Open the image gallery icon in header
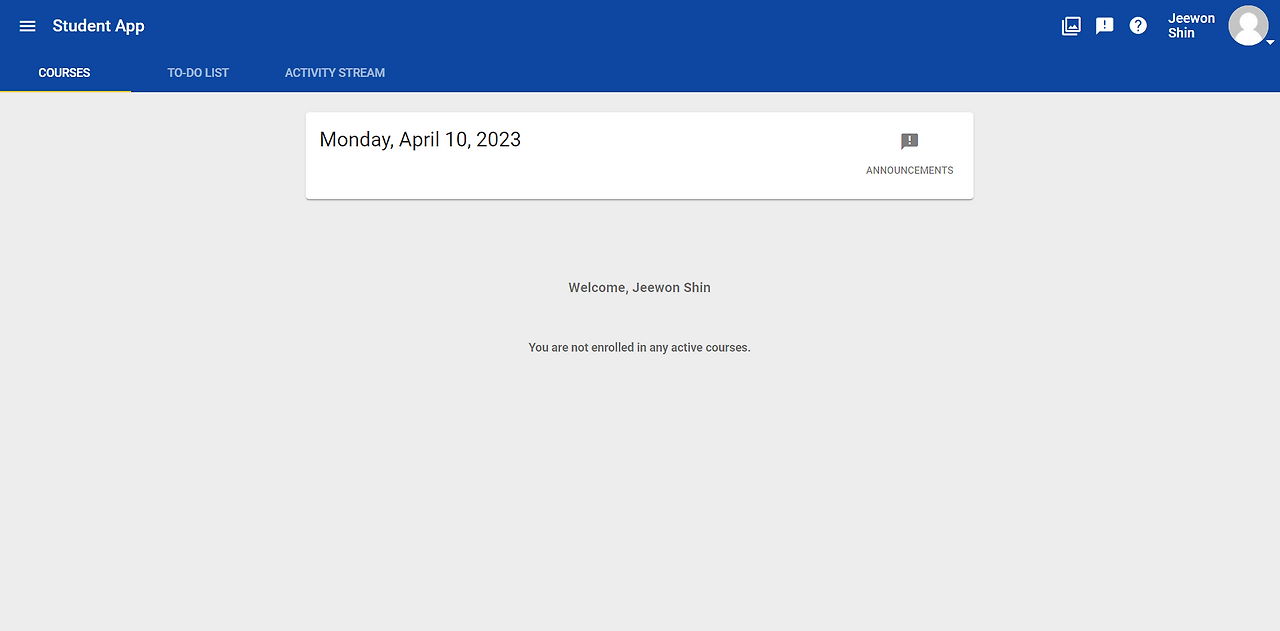 [x=1071, y=26]
